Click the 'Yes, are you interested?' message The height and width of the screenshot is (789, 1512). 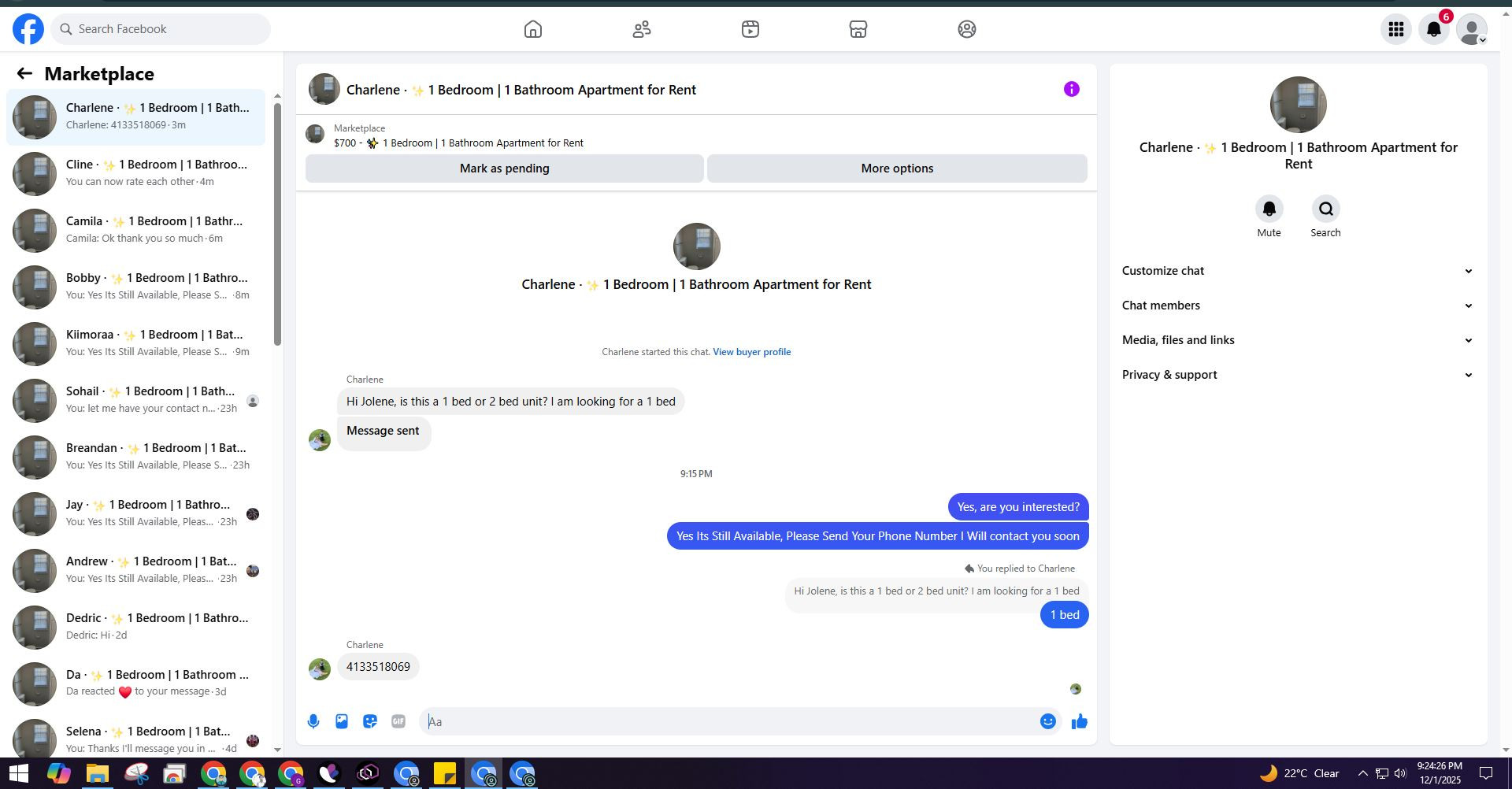1018,507
